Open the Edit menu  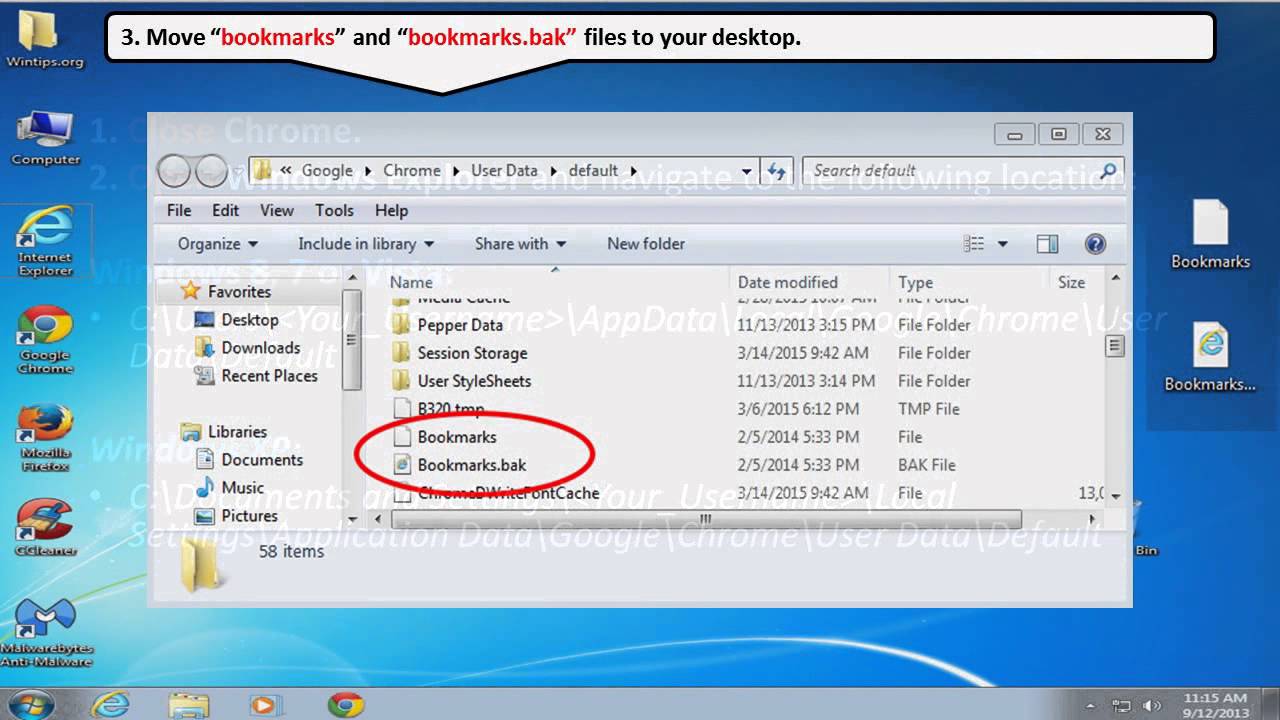[x=225, y=210]
